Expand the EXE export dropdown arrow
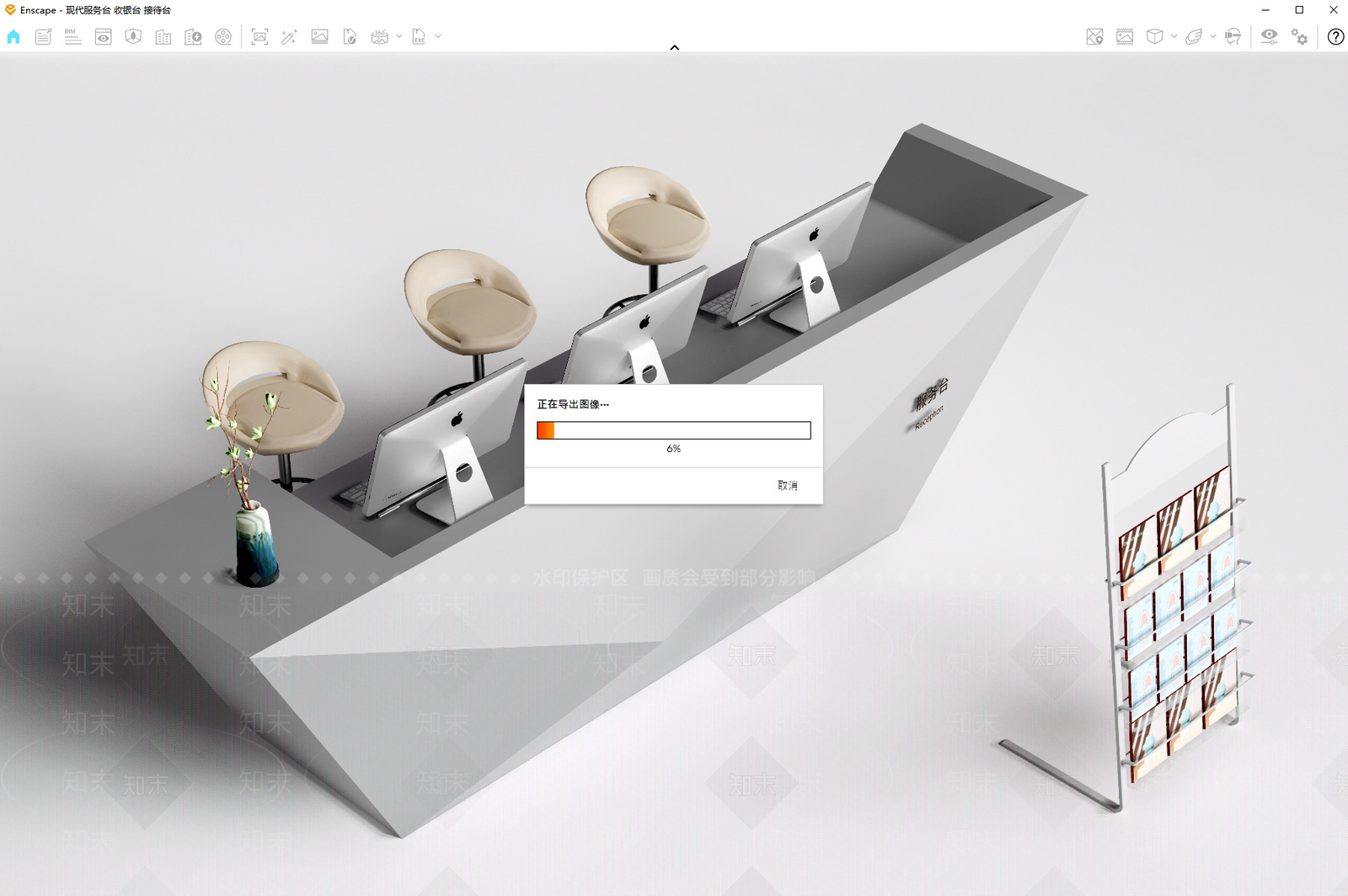 pyautogui.click(x=438, y=37)
